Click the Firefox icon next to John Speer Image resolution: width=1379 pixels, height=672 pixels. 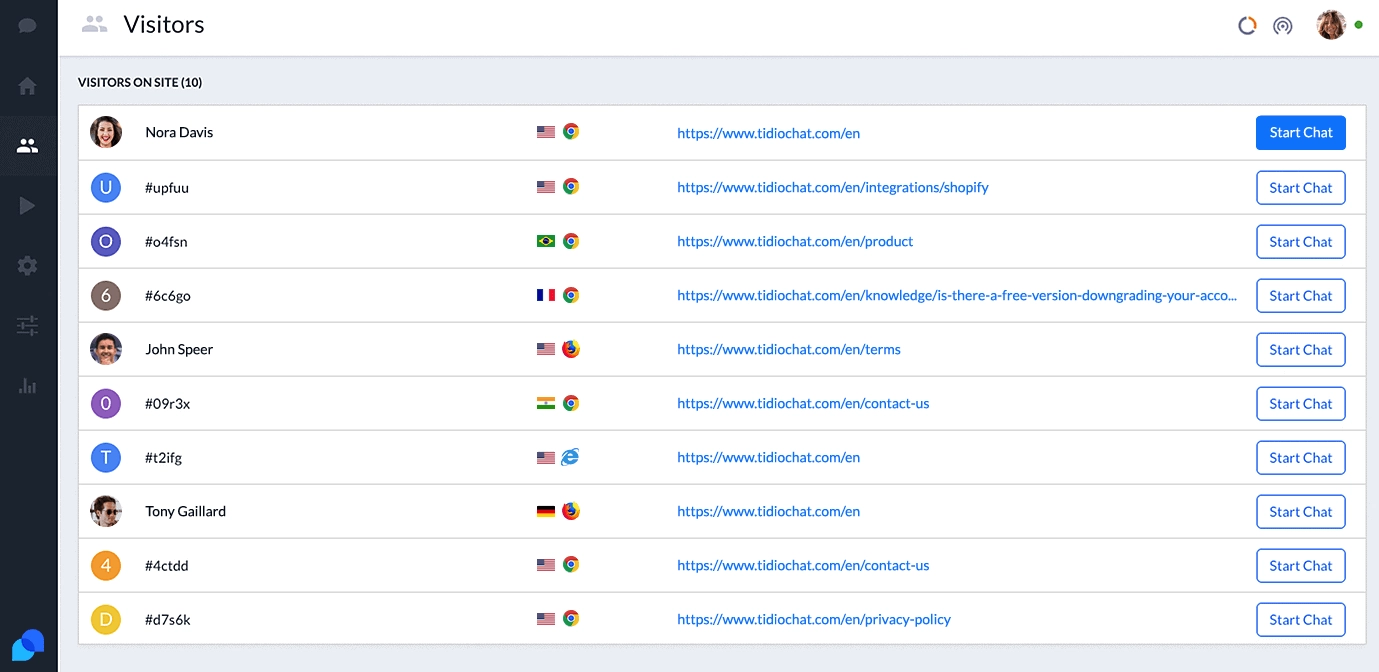point(570,349)
